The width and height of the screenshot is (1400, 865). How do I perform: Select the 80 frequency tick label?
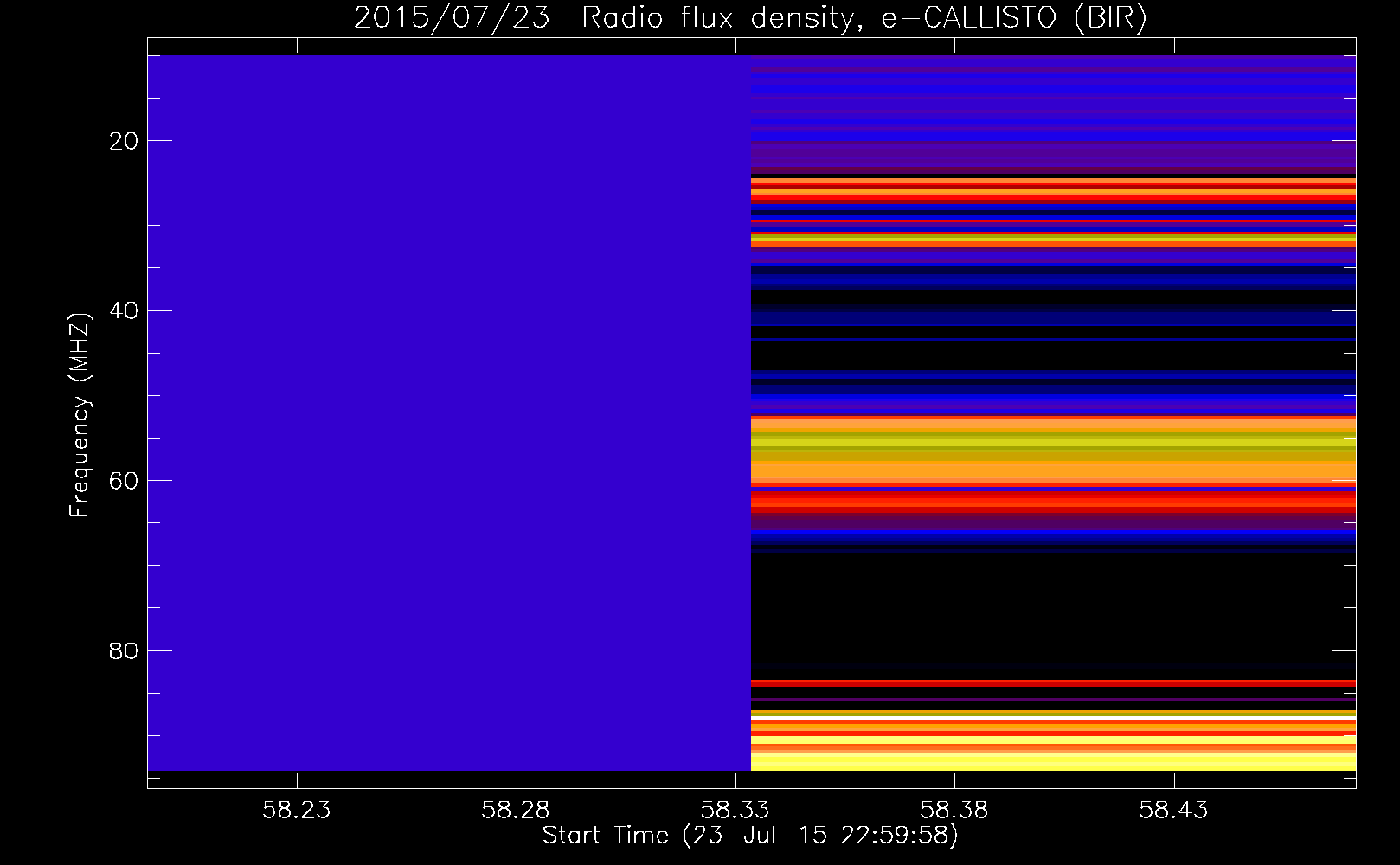point(125,650)
